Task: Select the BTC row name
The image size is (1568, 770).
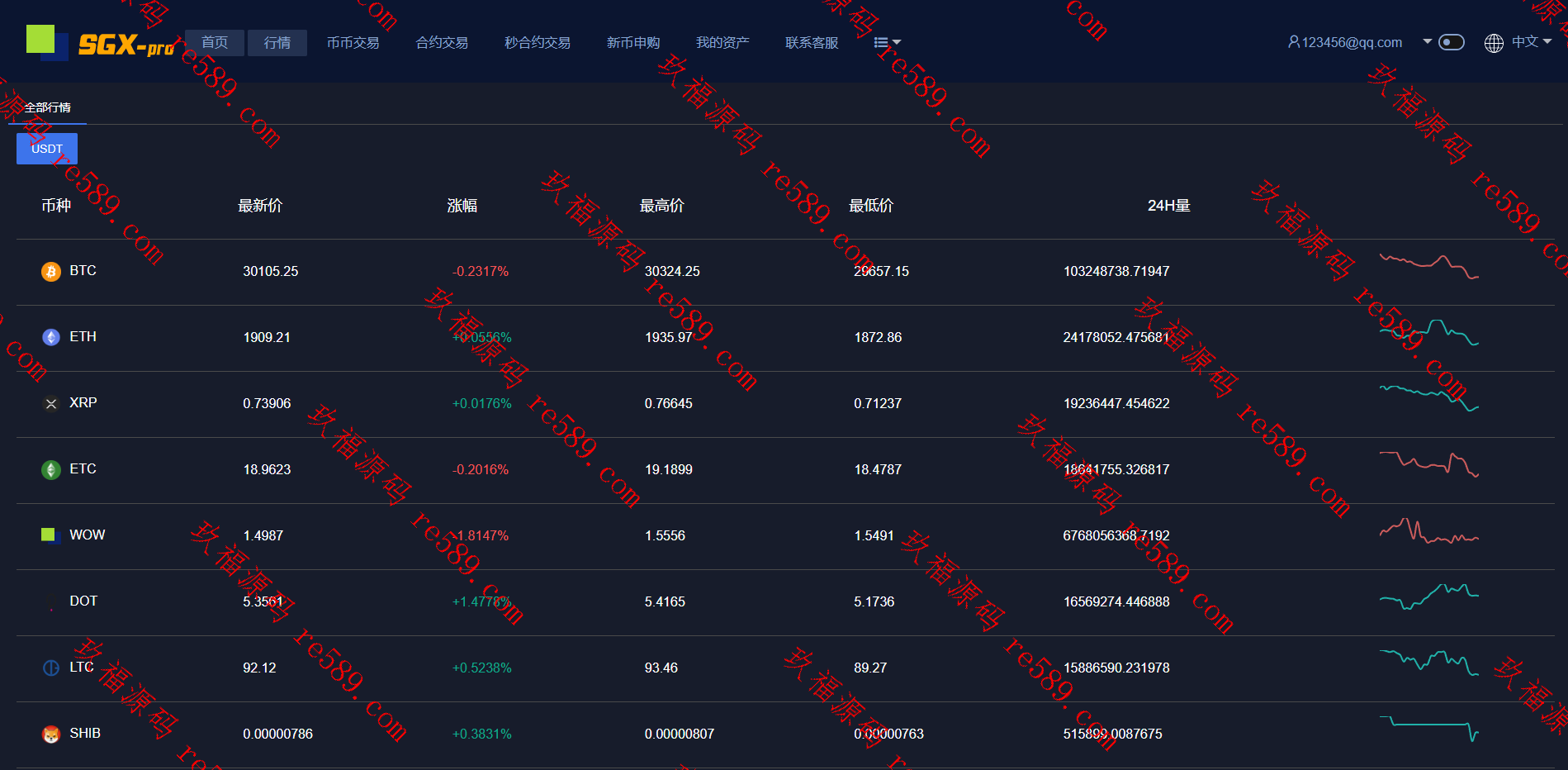Action: [83, 271]
